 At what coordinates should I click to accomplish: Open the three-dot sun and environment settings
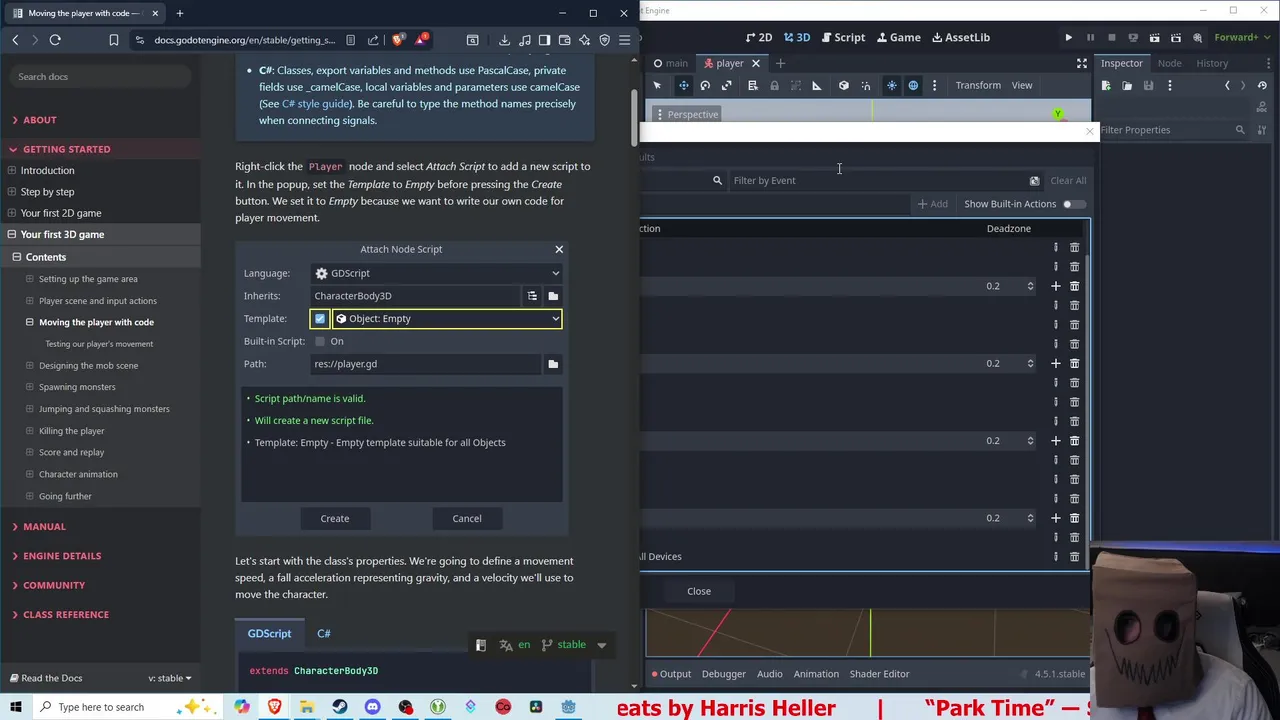tap(934, 85)
